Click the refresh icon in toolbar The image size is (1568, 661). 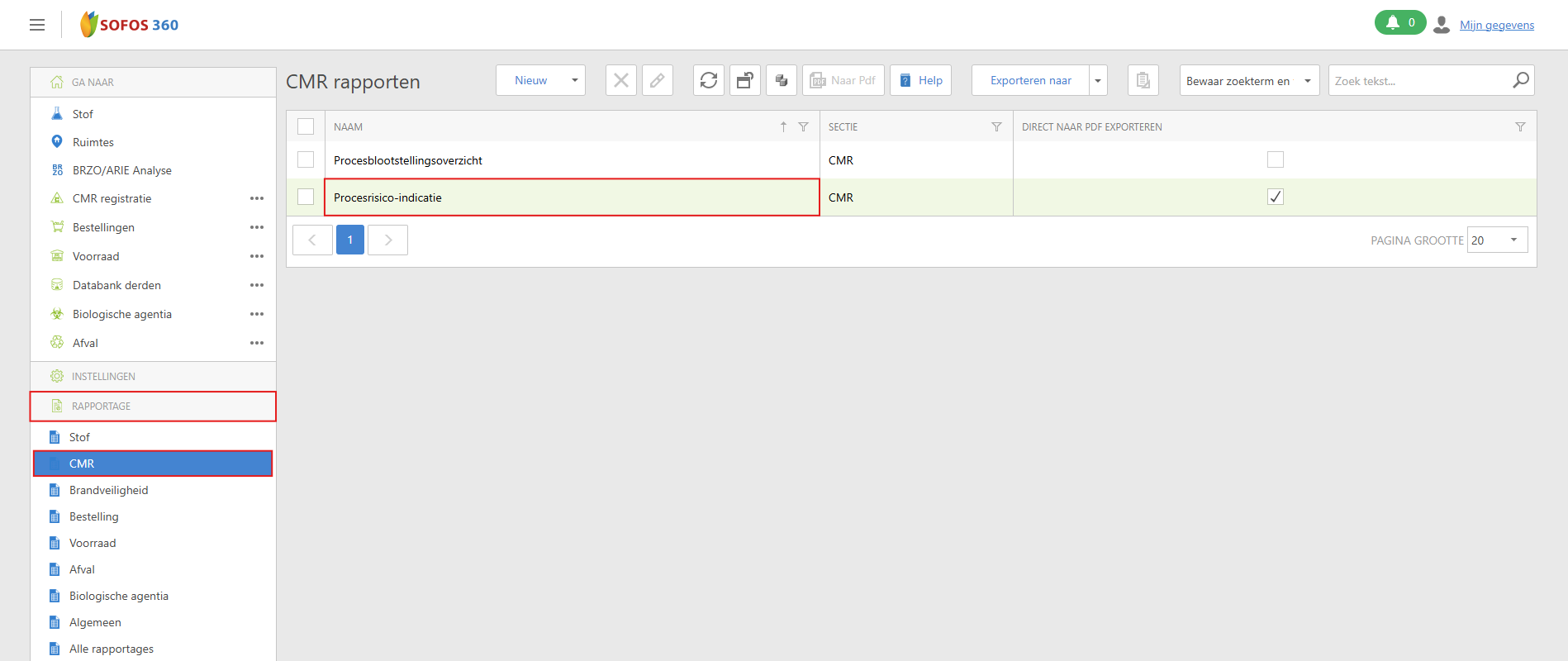tap(708, 80)
